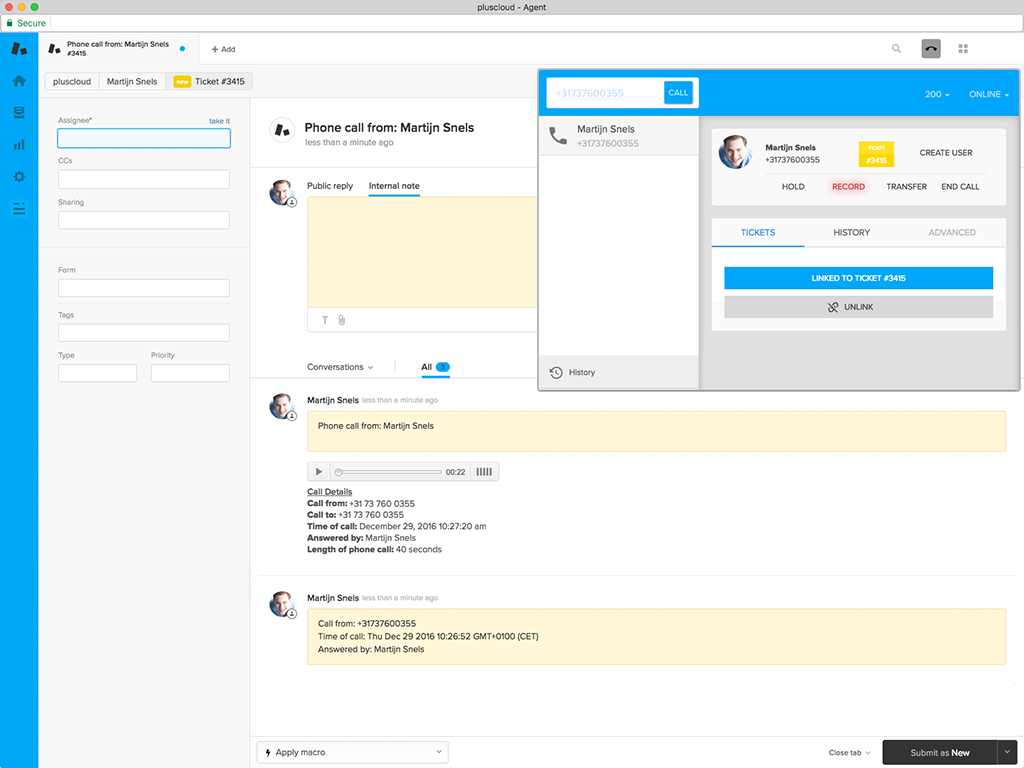This screenshot has height=768, width=1024.
Task: Open the Admin settings gear icon
Action: click(x=18, y=177)
